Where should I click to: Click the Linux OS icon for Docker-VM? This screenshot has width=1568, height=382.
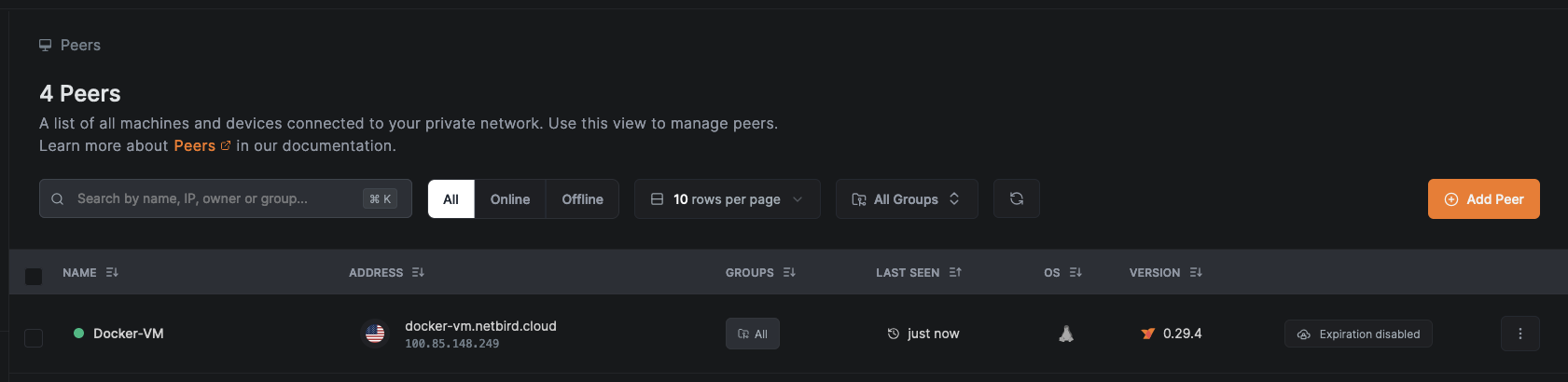click(x=1065, y=334)
